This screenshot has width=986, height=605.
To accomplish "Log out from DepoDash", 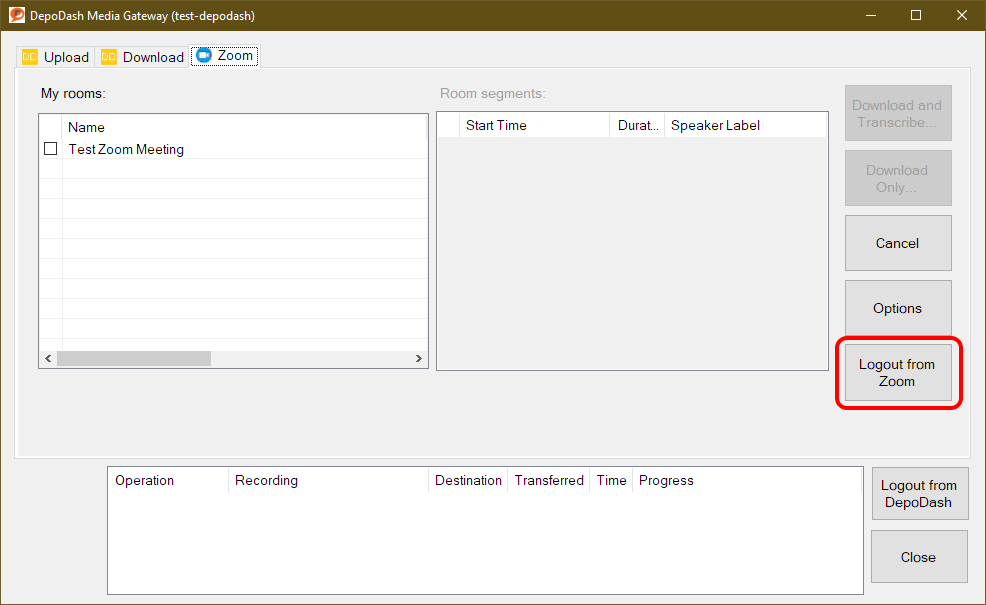I will 919,494.
